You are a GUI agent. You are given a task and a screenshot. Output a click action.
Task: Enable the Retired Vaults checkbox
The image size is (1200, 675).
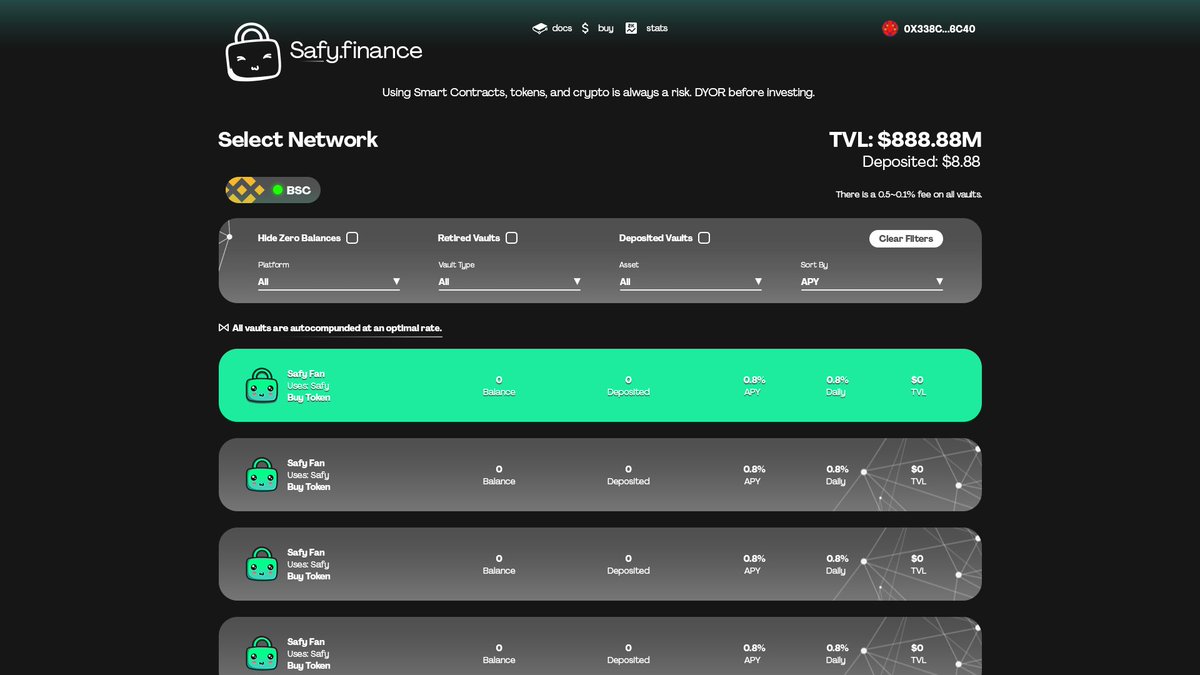[x=511, y=238]
